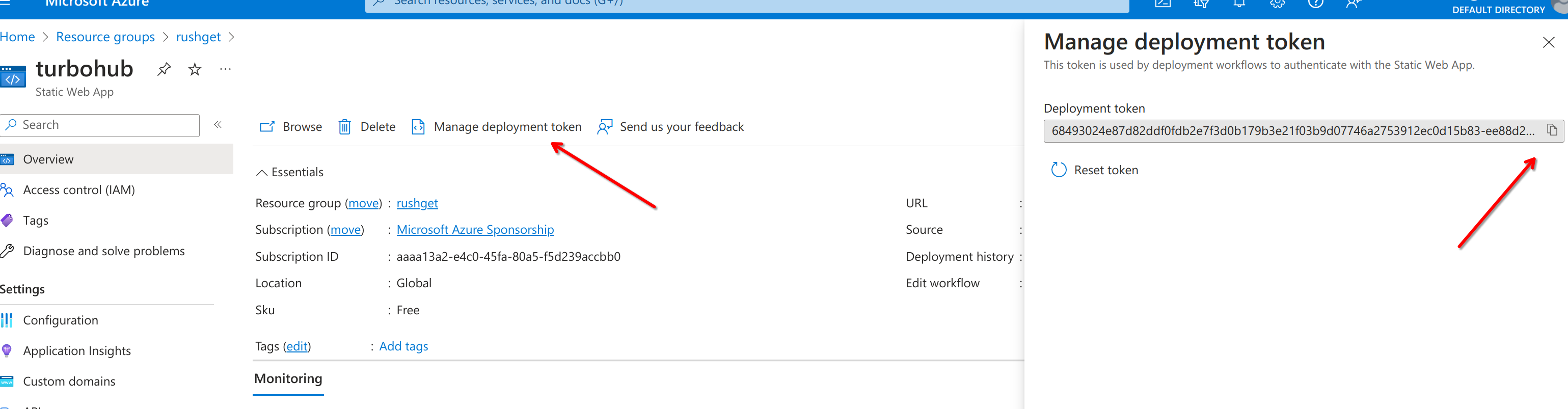Go to rushget breadcrumb
1568x409 pixels.
pyautogui.click(x=199, y=37)
